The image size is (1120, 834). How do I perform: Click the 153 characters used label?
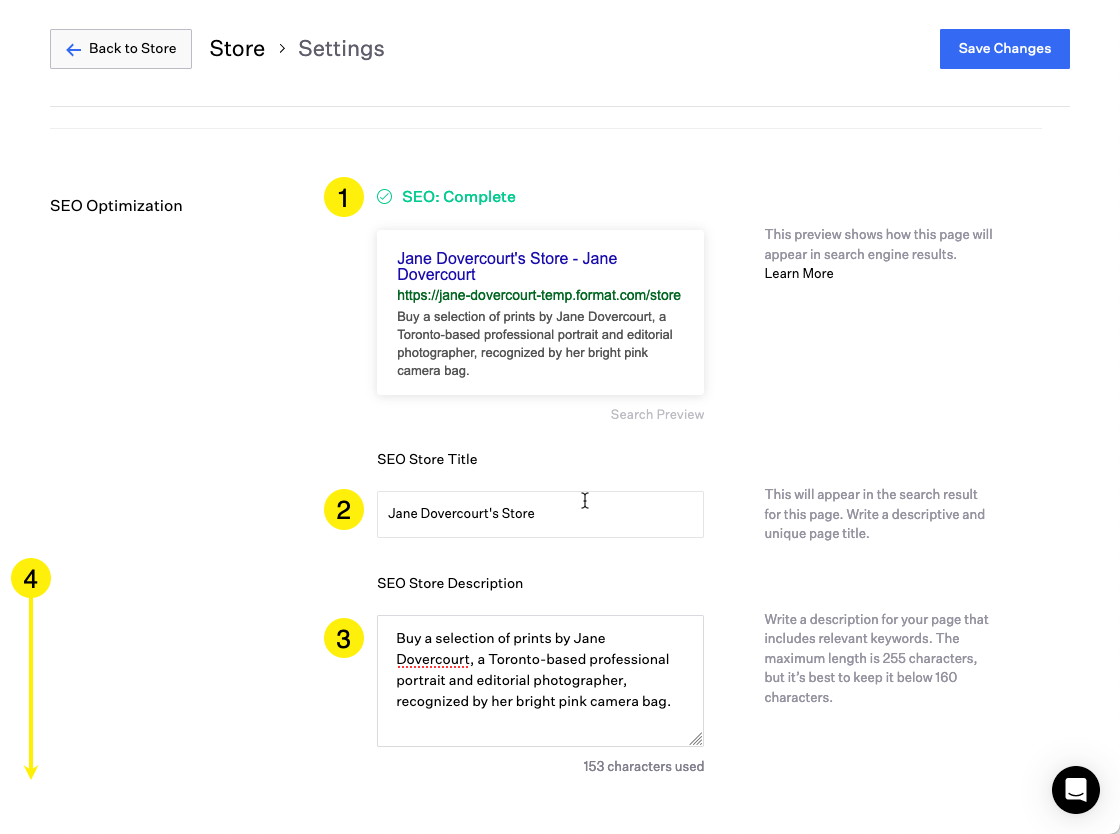643,766
